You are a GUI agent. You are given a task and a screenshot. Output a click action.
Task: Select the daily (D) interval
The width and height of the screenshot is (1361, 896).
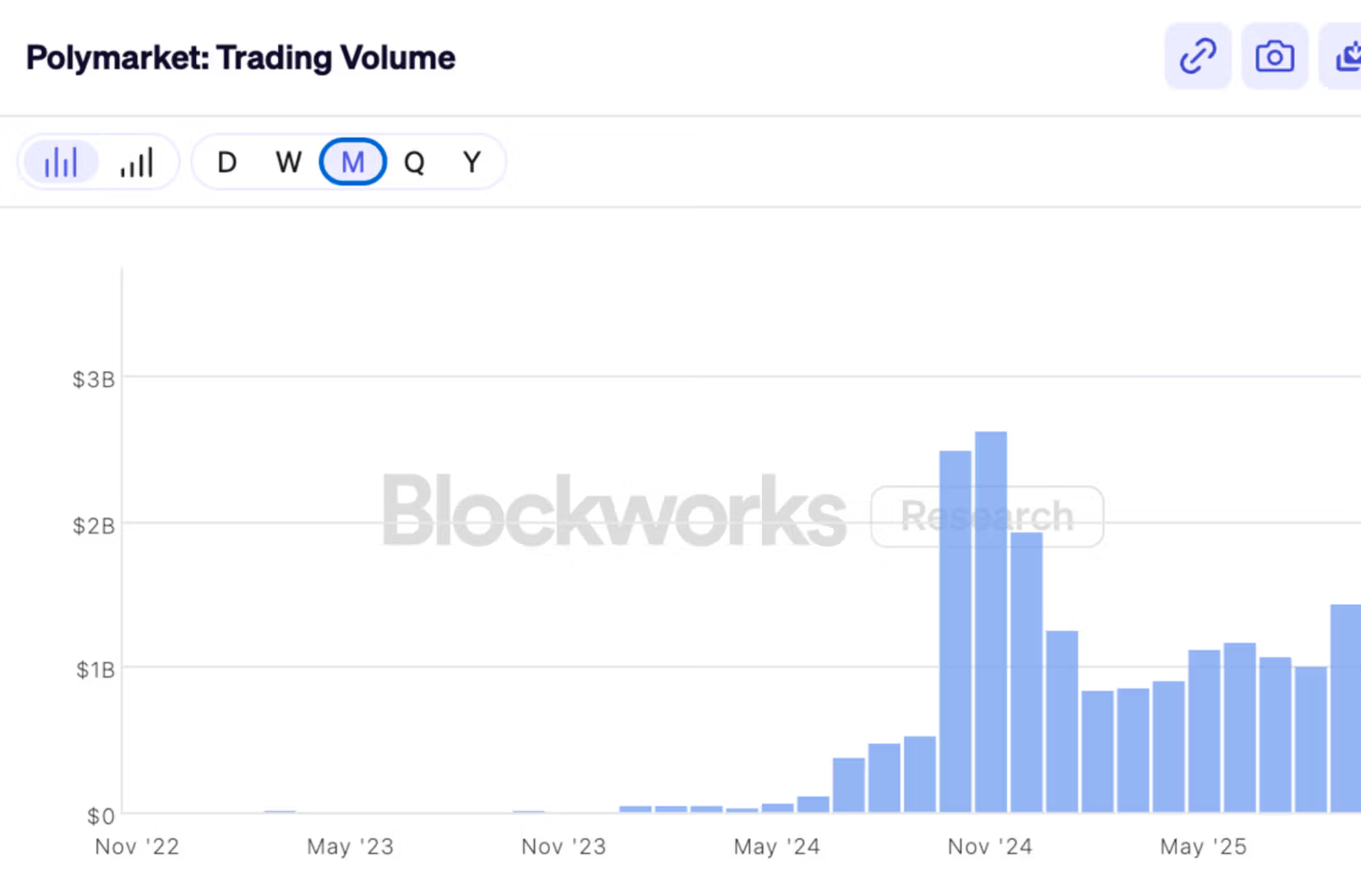point(227,162)
